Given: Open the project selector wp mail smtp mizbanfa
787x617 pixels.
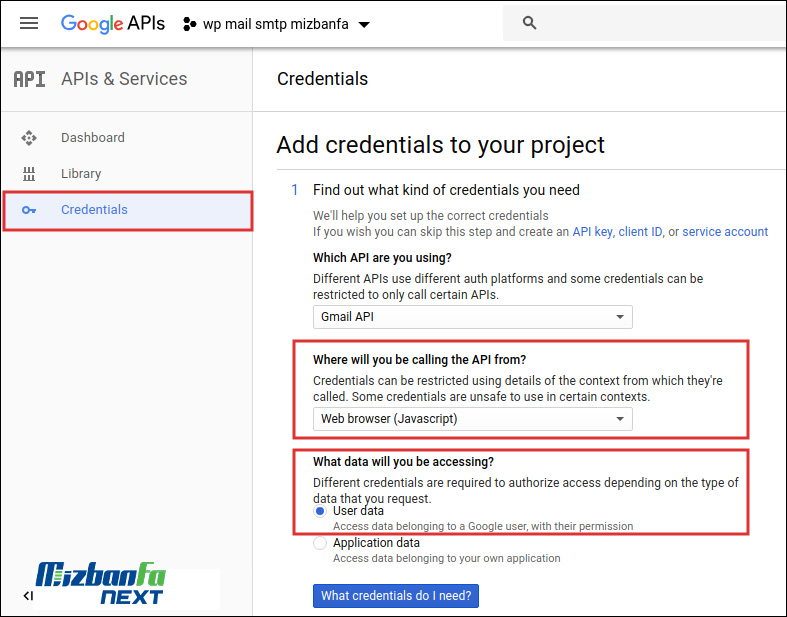Looking at the screenshot, I should pos(276,24).
